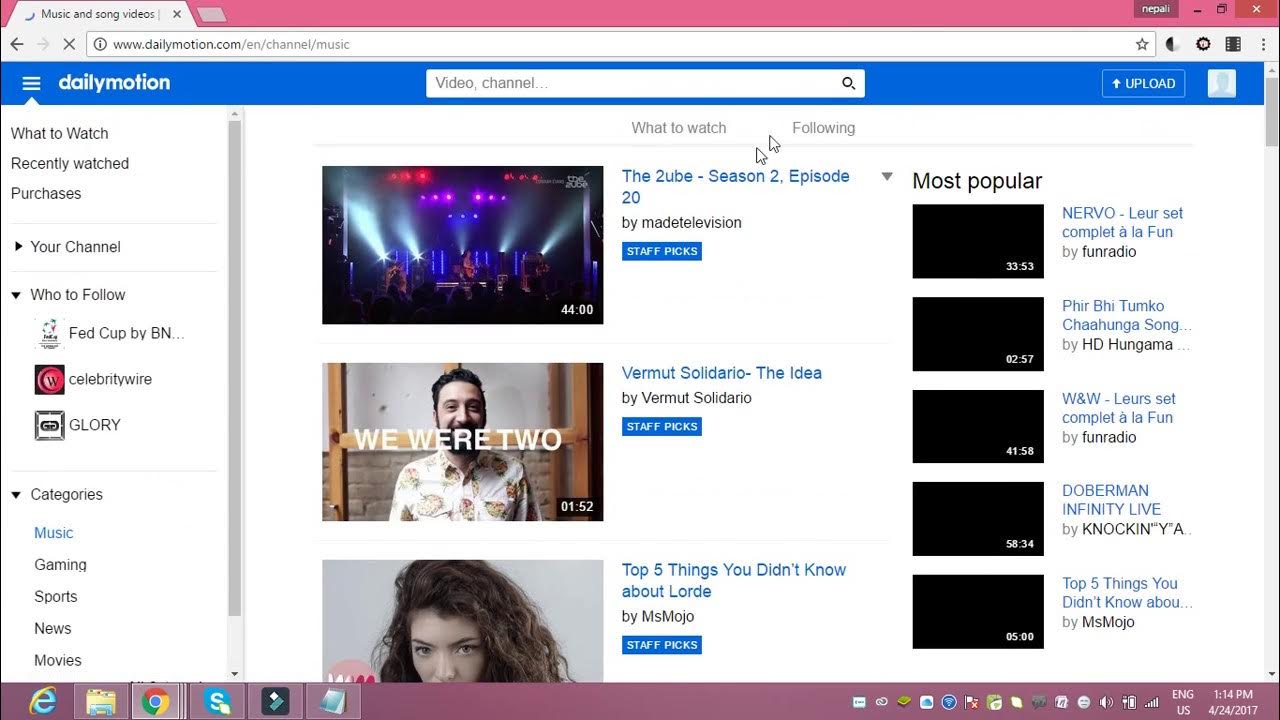The height and width of the screenshot is (720, 1280).
Task: Open Vermut Solidario- The Idea link
Action: [x=721, y=373]
